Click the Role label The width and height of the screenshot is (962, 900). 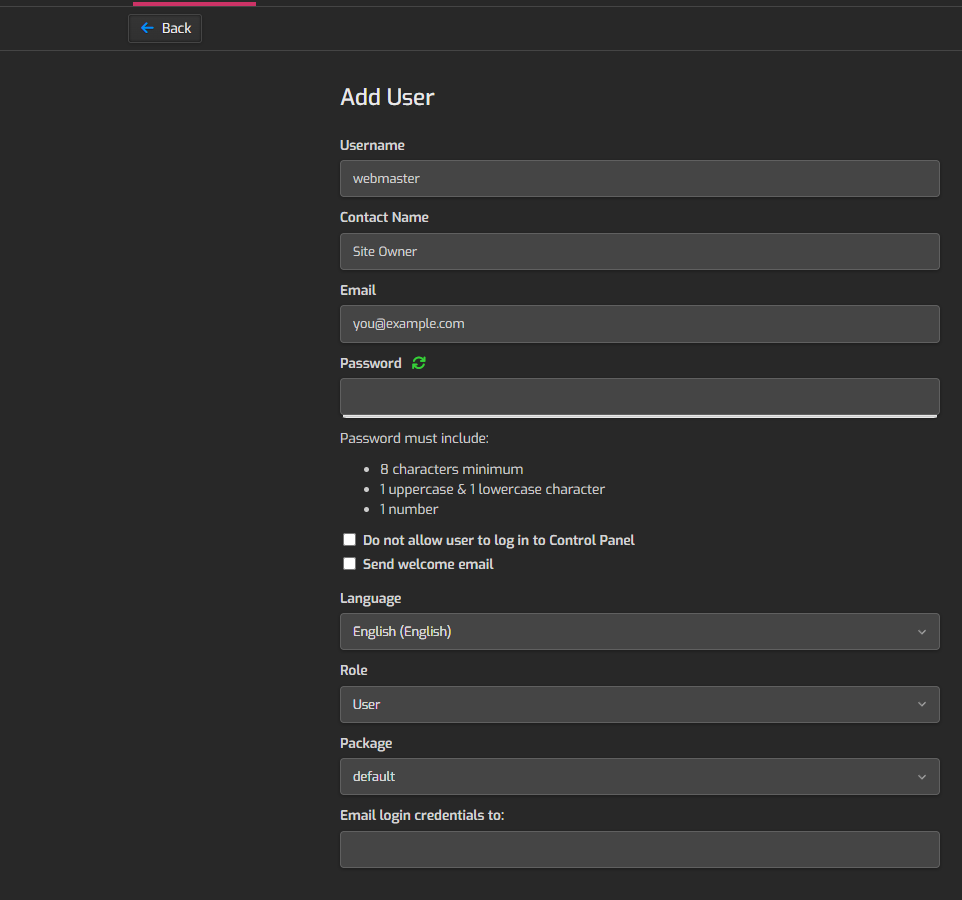pos(353,671)
